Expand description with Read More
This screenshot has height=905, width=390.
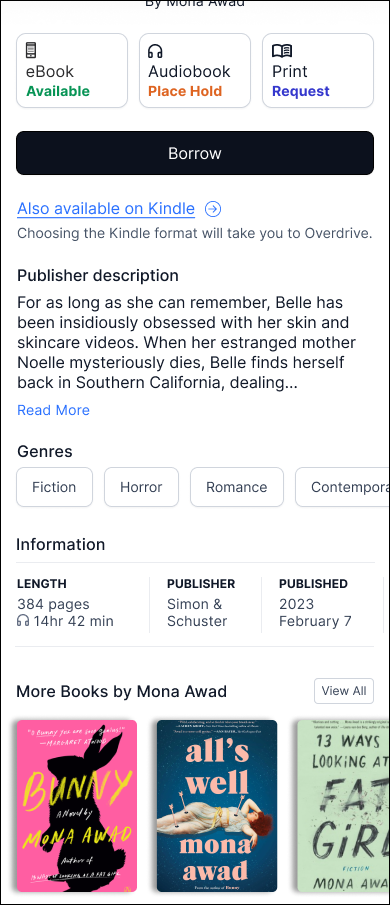click(x=53, y=410)
